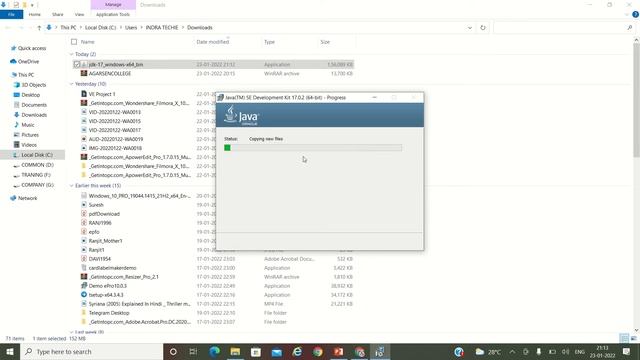This screenshot has width=640, height=360.
Task: Open TRANING (F:) drive in sidebar
Action: [36, 175]
